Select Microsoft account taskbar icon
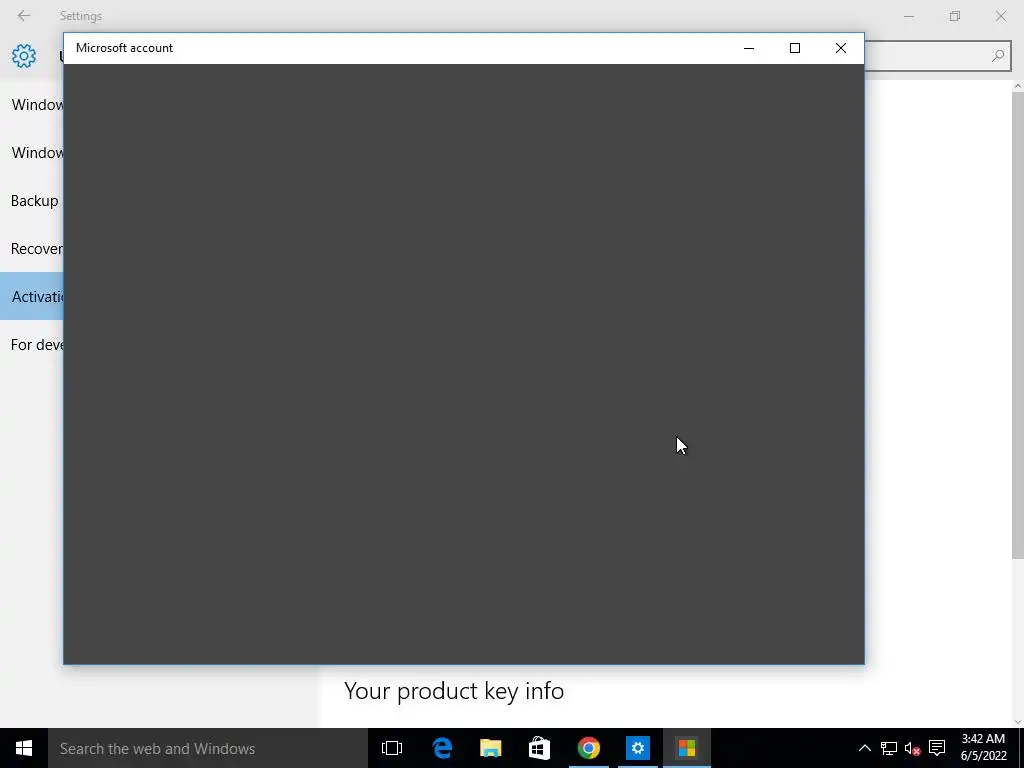The width and height of the screenshot is (1024, 768). click(x=686, y=748)
